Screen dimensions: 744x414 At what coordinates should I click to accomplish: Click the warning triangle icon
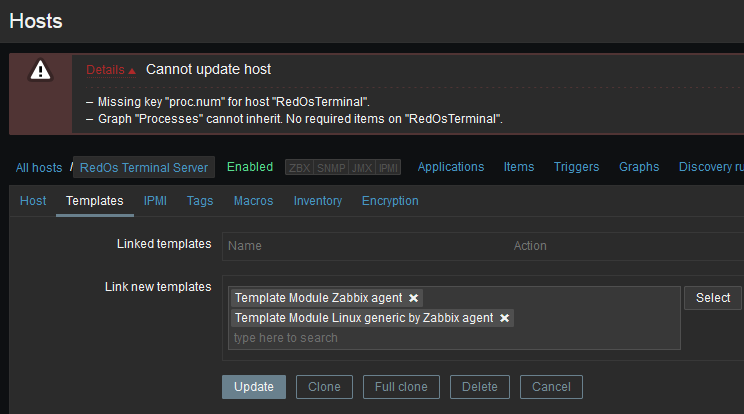tap(39, 69)
